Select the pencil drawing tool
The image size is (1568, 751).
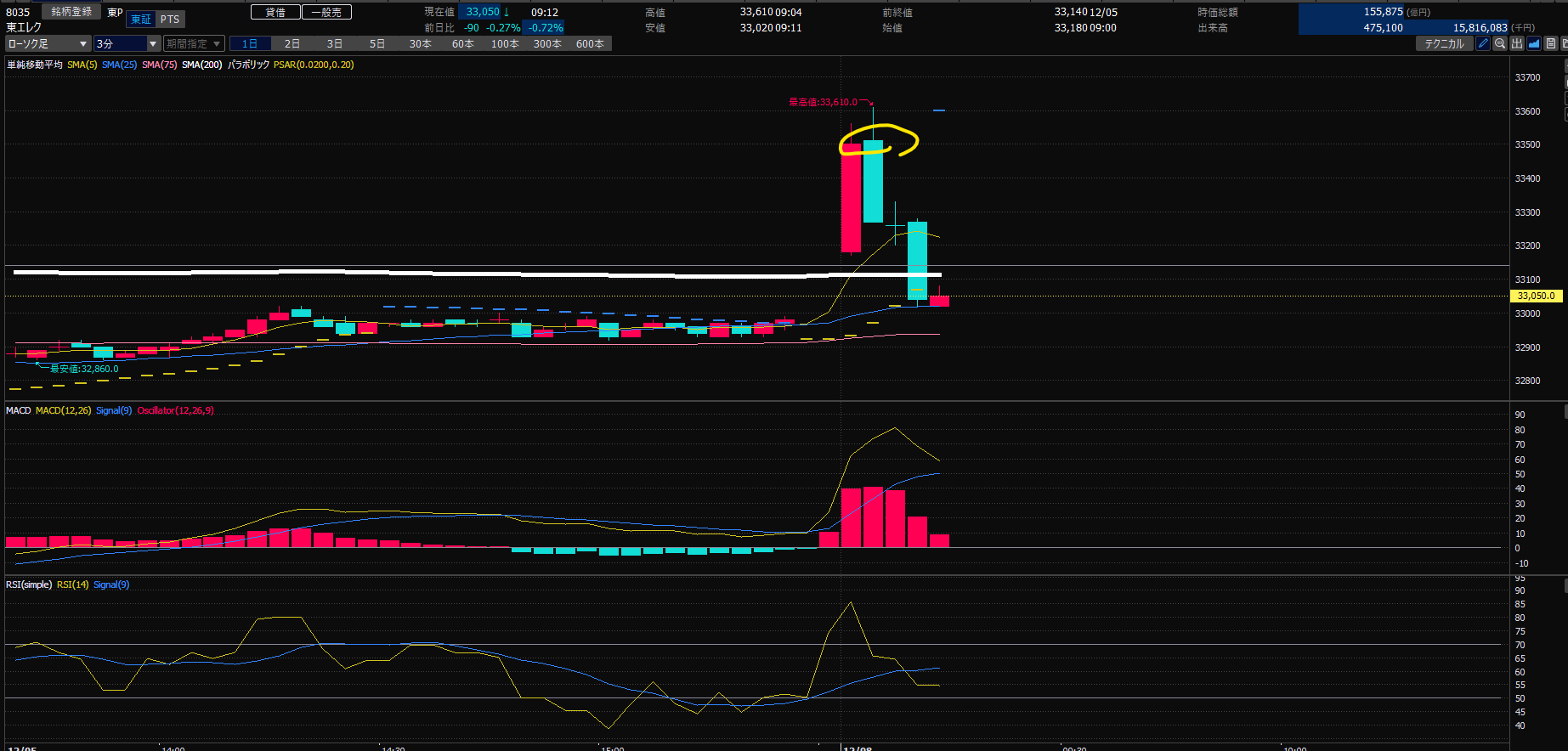[x=1483, y=43]
